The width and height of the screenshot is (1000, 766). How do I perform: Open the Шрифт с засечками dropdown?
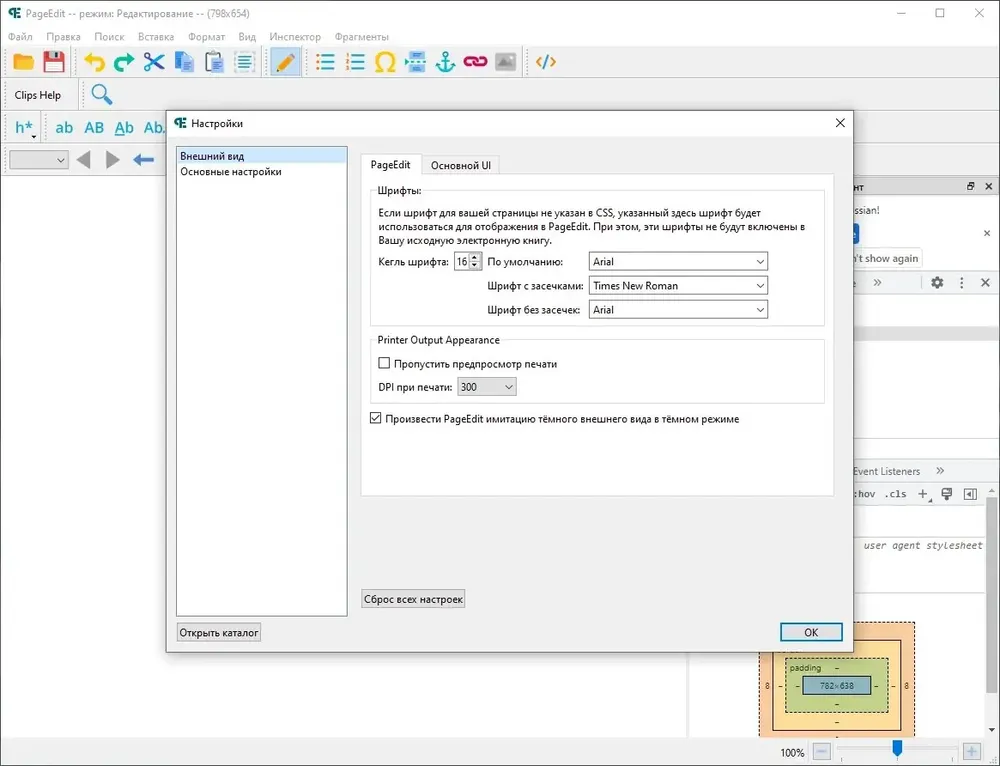pyautogui.click(x=678, y=286)
